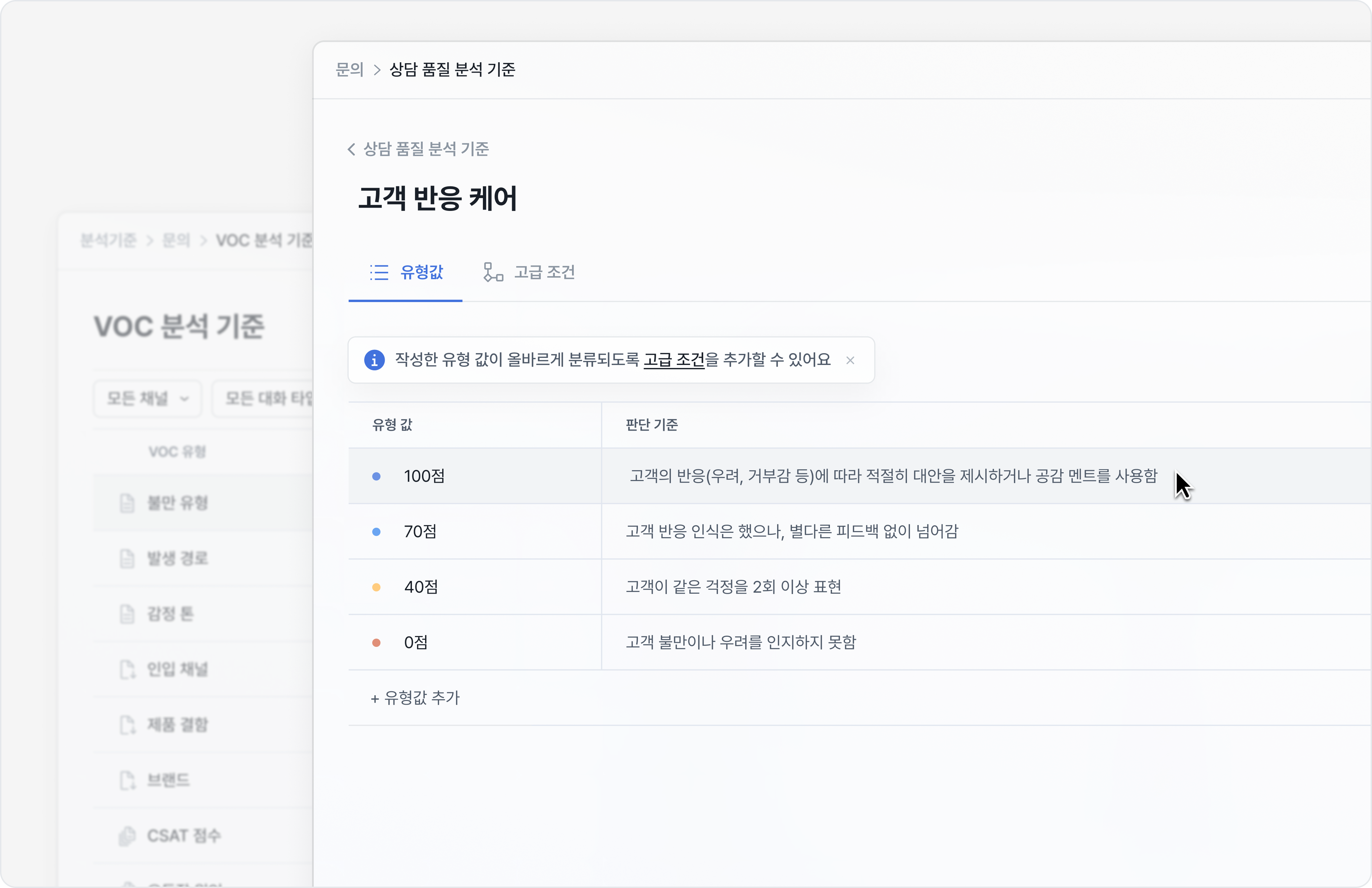Click the list icon on 유형값 tab
This screenshot has height=888, width=1372.
click(379, 272)
